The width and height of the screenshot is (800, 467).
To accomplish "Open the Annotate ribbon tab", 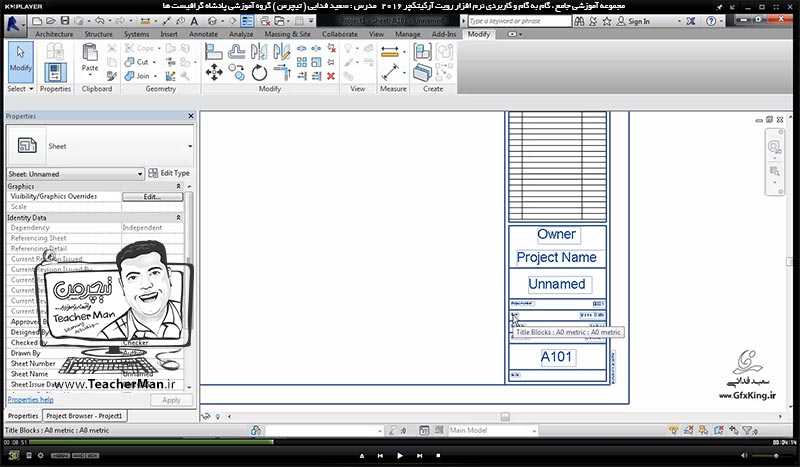I will coord(203,34).
